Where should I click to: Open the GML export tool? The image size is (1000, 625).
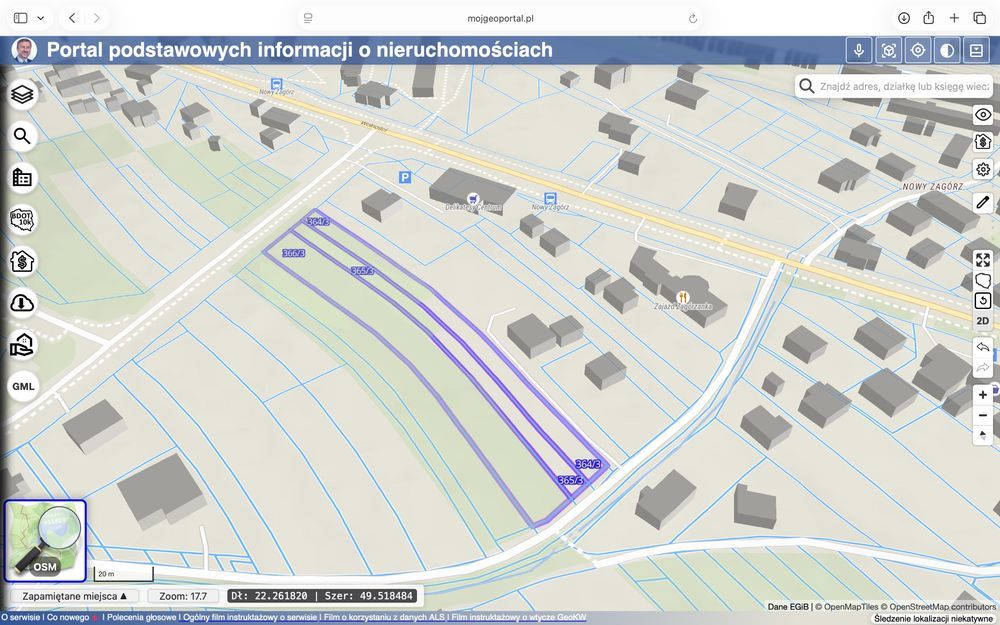point(23,386)
